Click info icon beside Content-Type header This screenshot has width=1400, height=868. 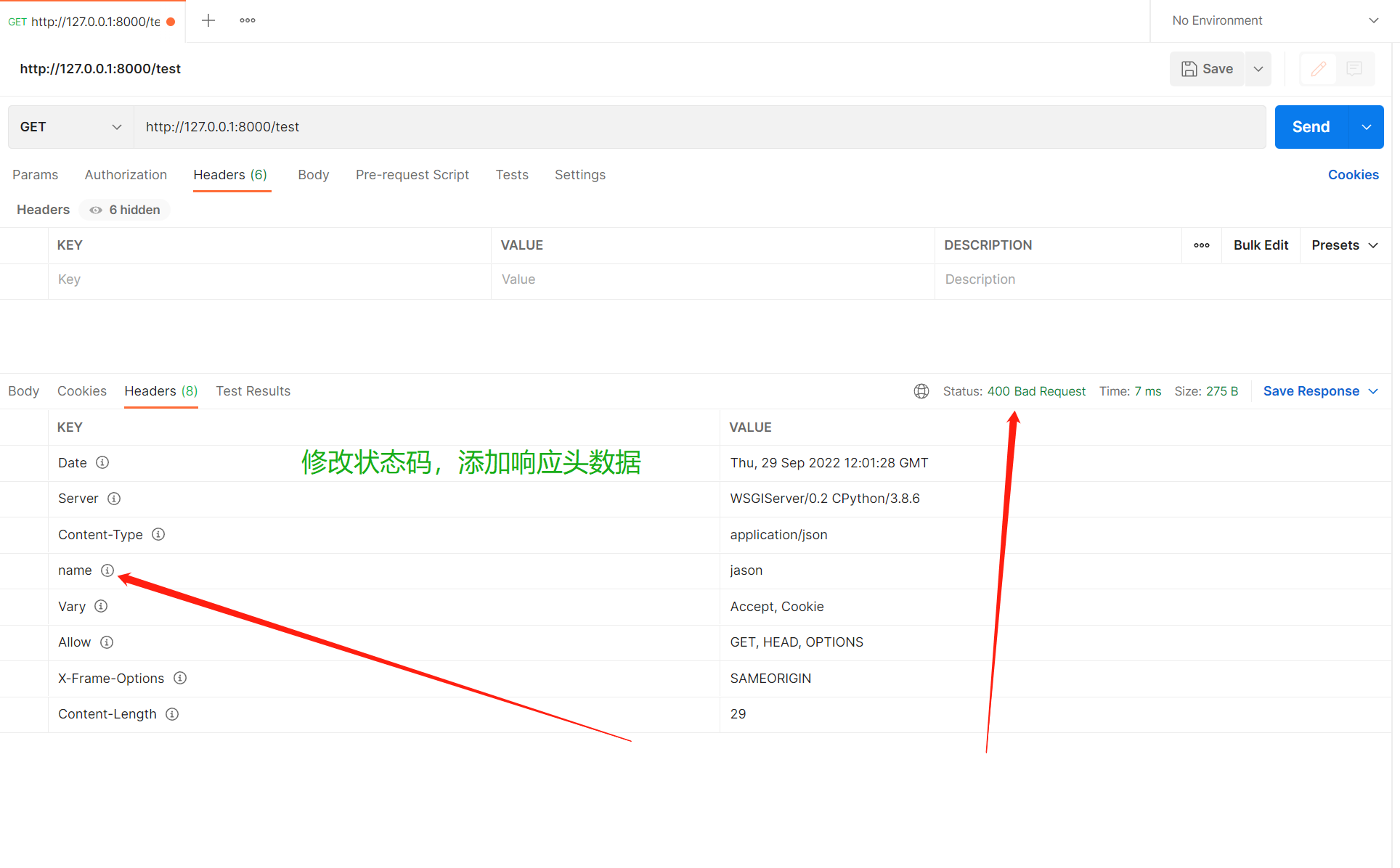point(158,534)
